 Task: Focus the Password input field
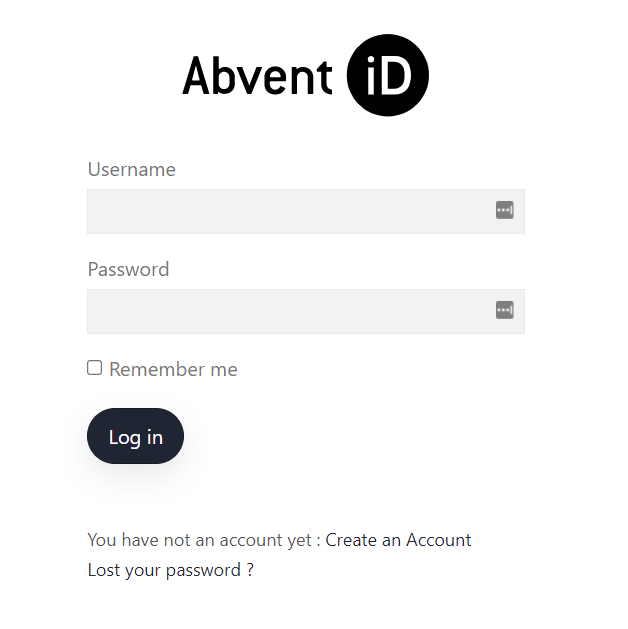[x=306, y=311]
